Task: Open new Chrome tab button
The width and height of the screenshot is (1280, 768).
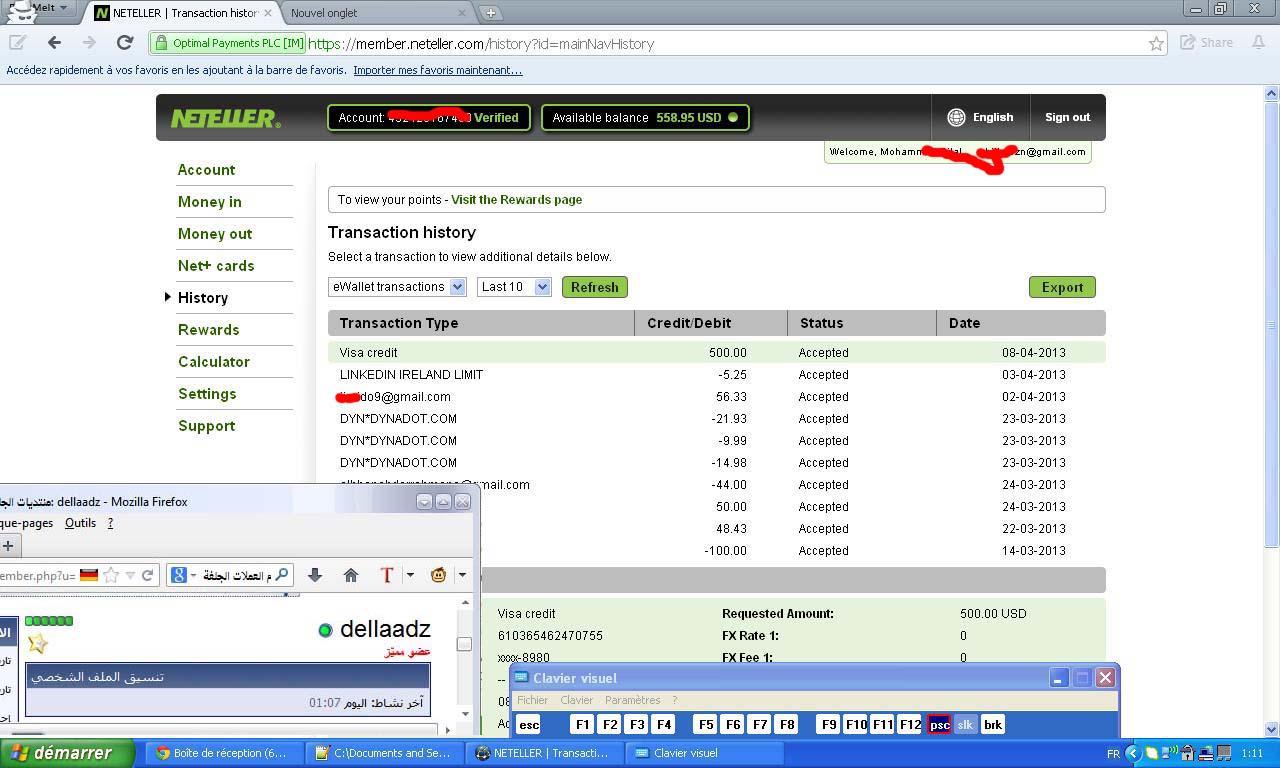Action: click(490, 13)
